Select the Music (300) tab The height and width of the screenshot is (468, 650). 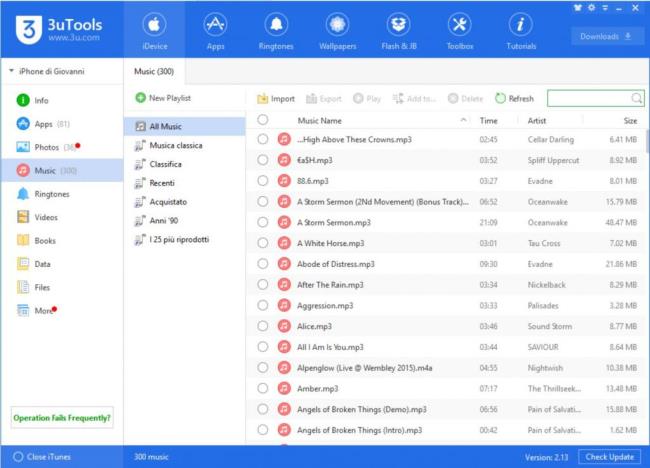point(154,71)
